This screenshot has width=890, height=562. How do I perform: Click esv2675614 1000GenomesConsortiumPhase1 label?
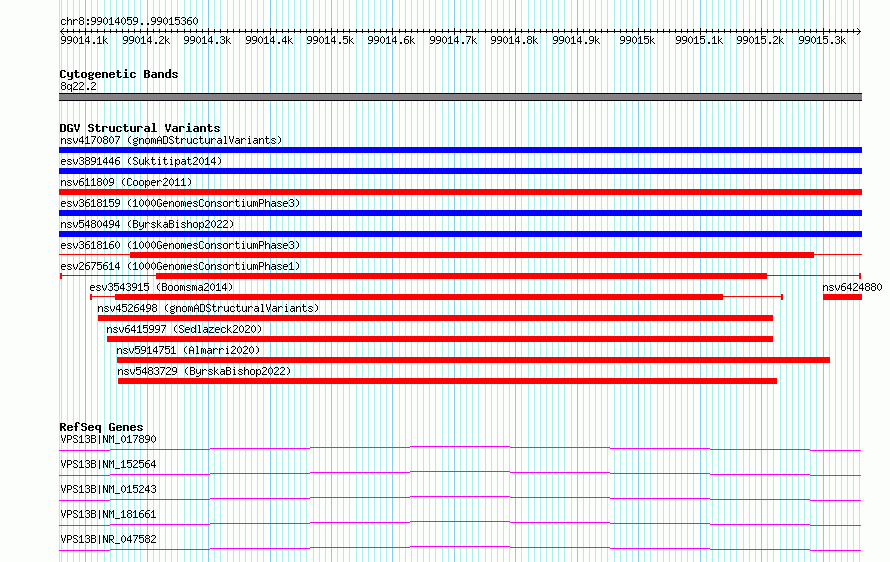click(x=180, y=266)
